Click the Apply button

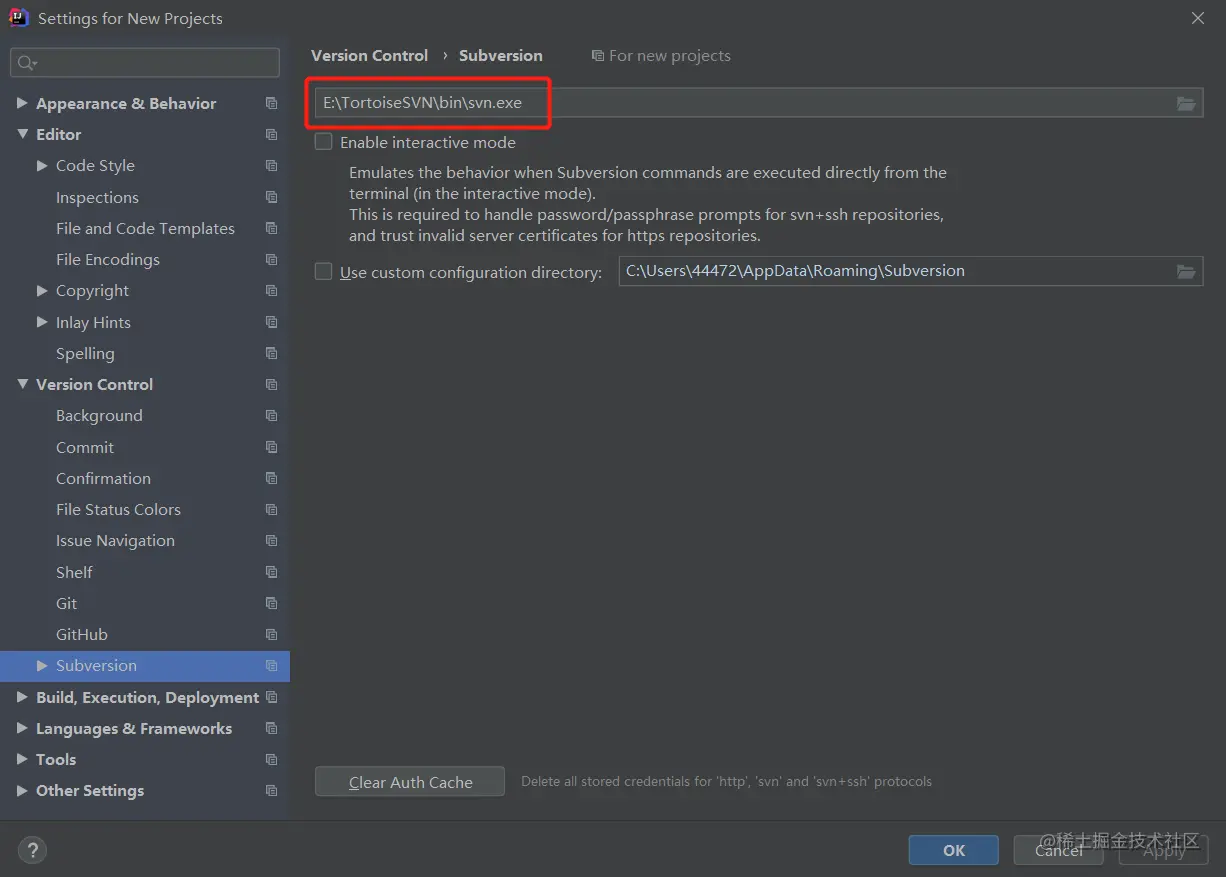1163,850
